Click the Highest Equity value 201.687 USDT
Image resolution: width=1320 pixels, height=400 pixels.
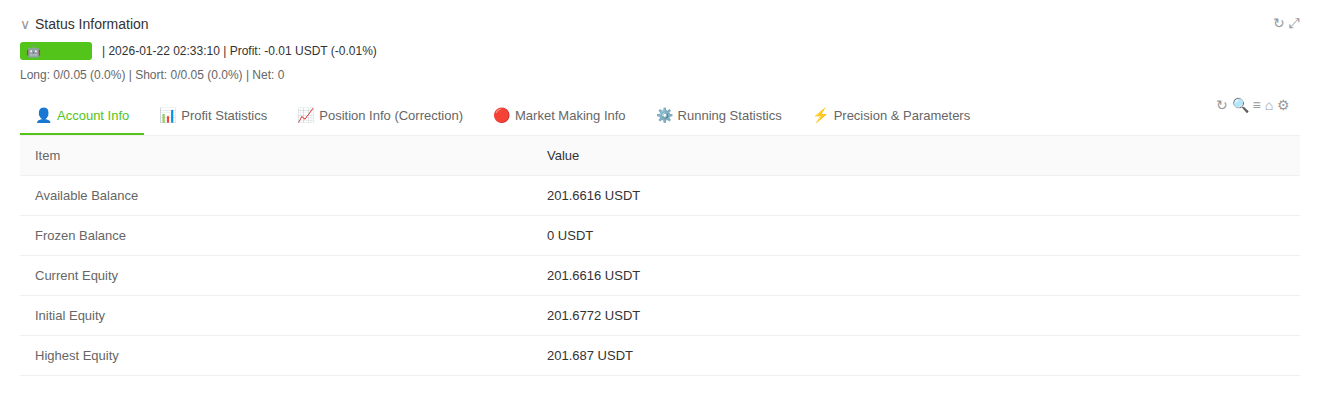click(590, 356)
